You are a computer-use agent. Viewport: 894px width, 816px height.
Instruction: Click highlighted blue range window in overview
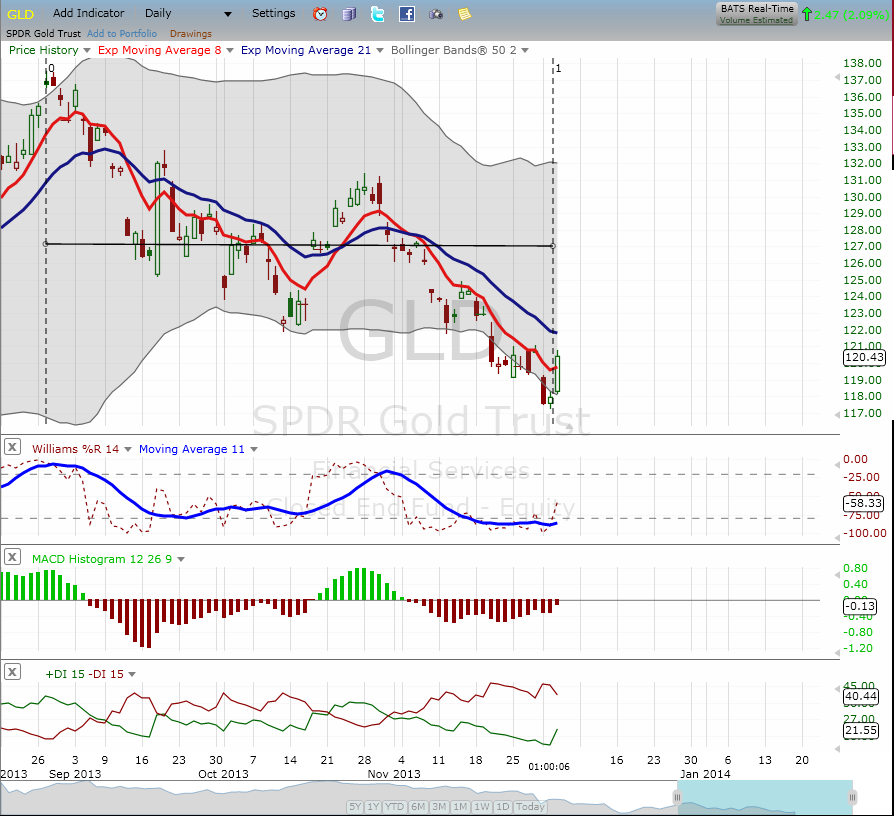click(765, 797)
